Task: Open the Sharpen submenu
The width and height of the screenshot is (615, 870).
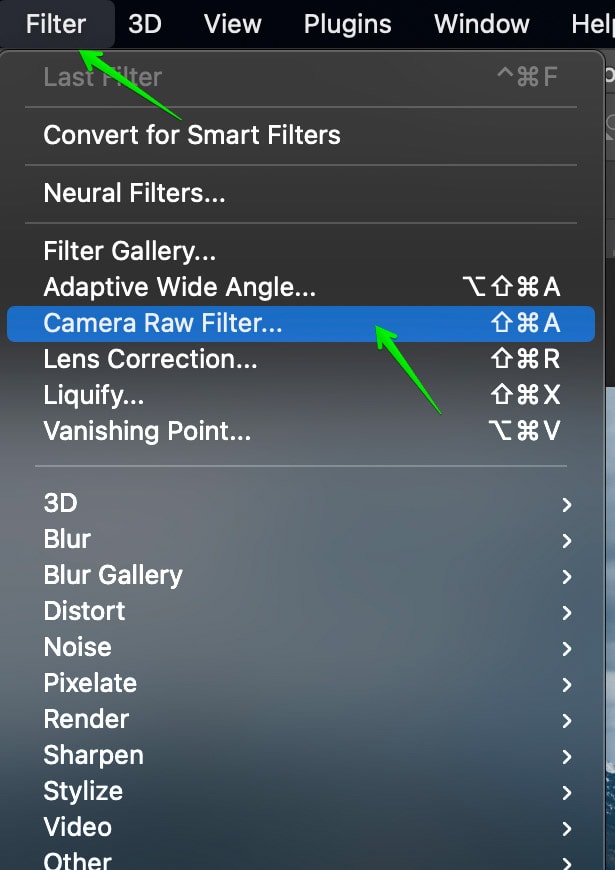Action: coord(301,756)
